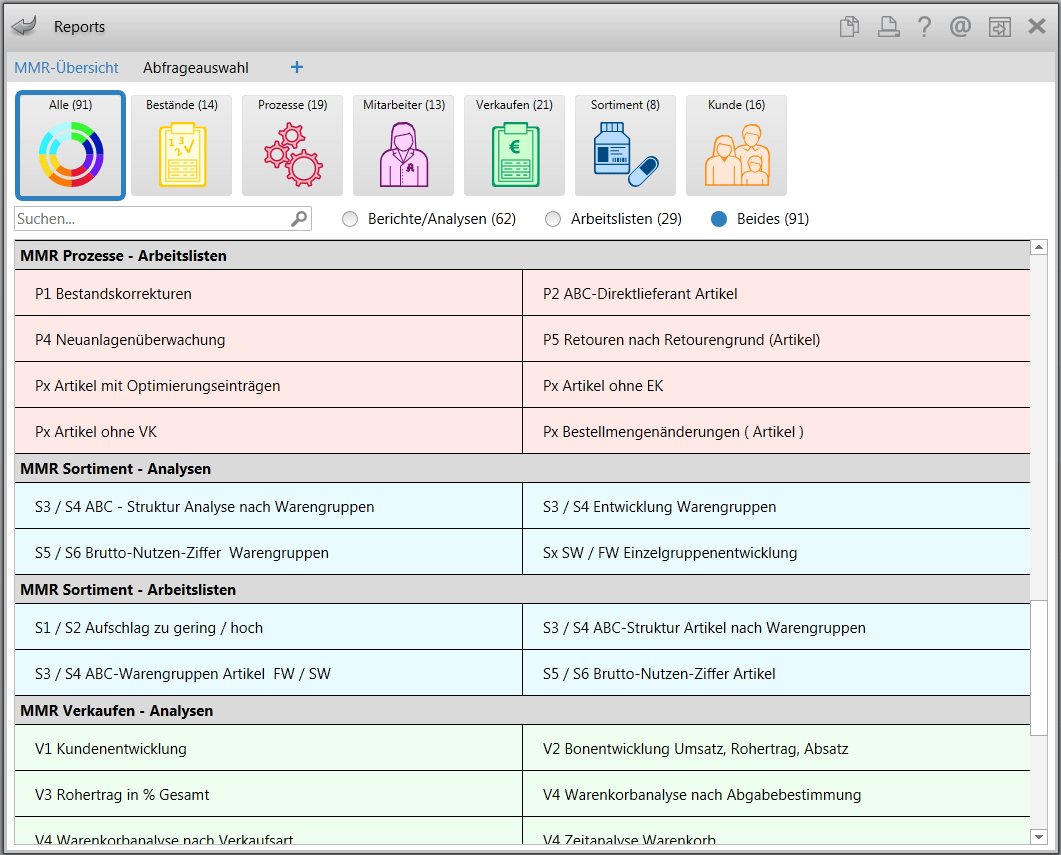Select the Mitarbeiter (13) category tile
Screen dimensions: 1061x855
click(403, 145)
